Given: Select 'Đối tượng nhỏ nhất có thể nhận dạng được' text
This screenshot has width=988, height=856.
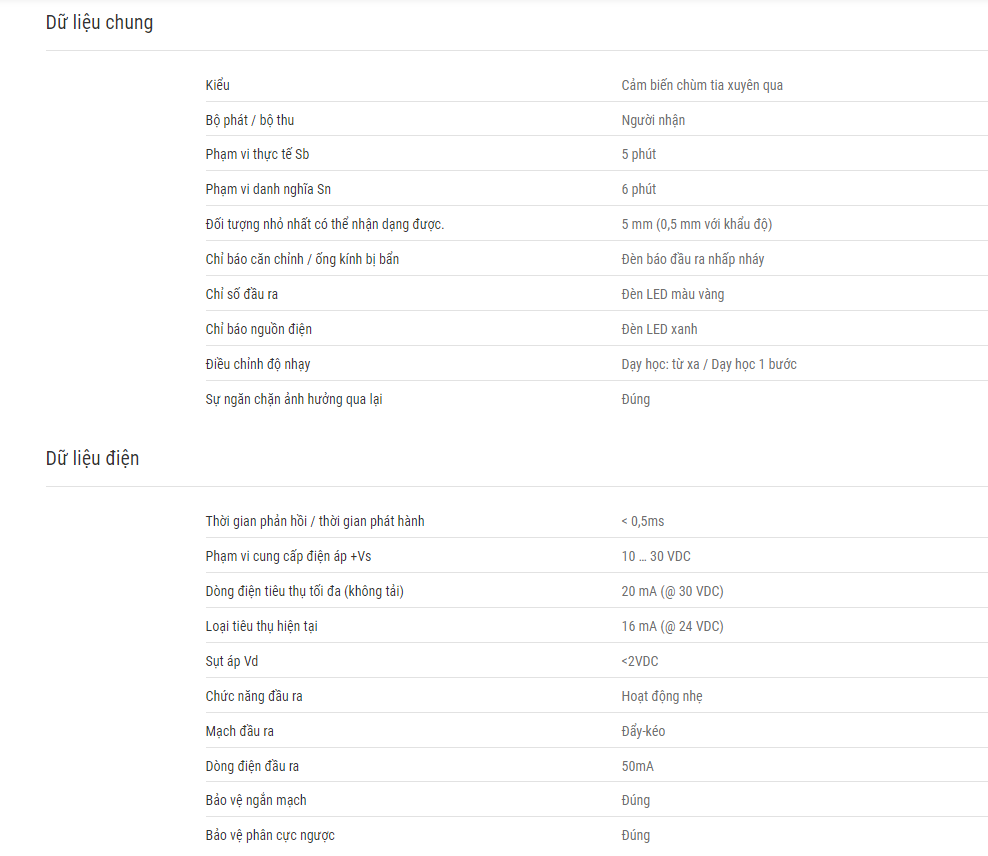Looking at the screenshot, I should pos(325,224).
